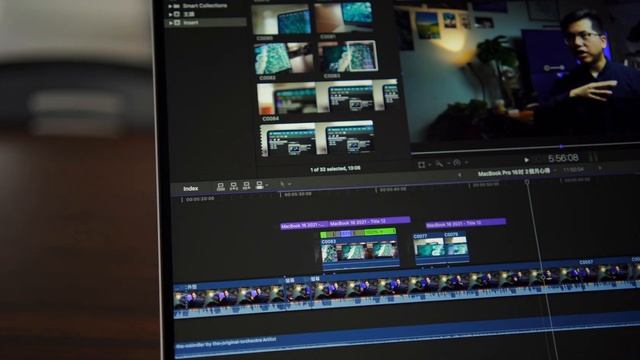This screenshot has width=640, height=360.
Task: Select the Insert event in the library sidebar
Action: tap(205, 22)
